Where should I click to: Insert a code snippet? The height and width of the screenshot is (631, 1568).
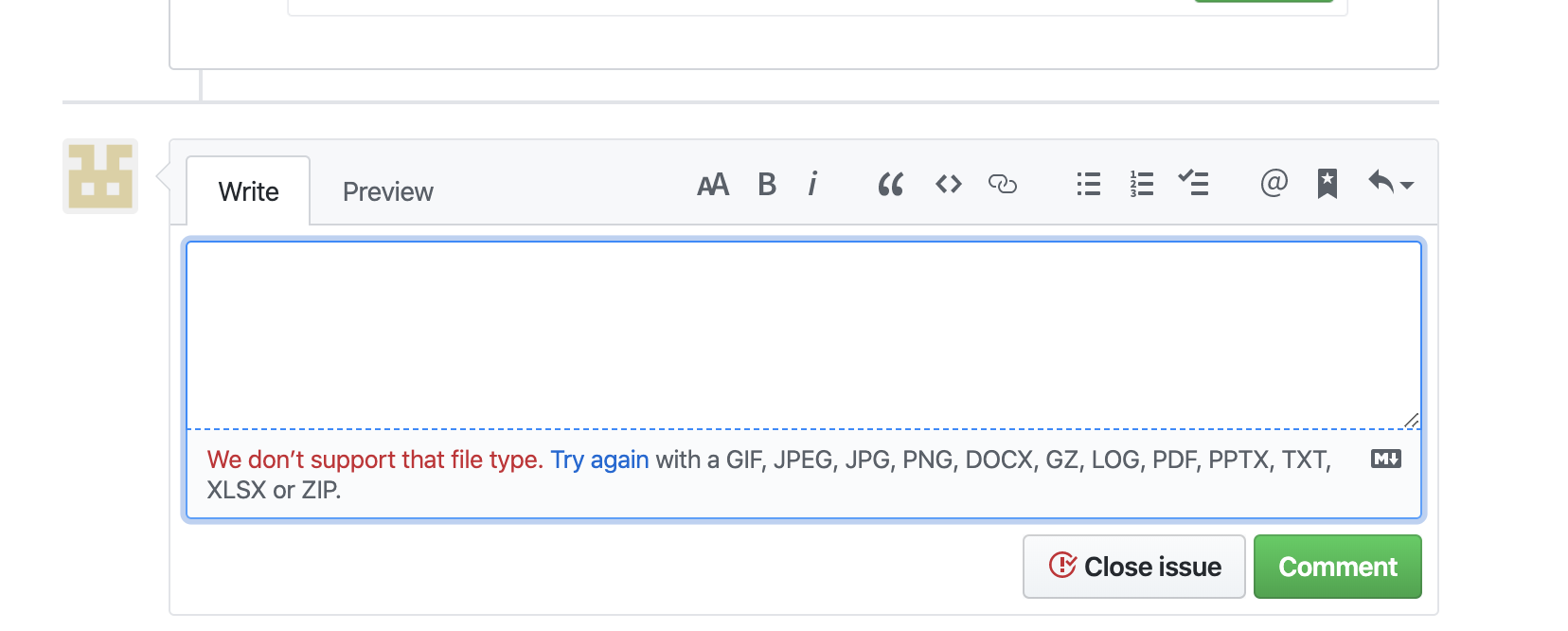point(947,184)
